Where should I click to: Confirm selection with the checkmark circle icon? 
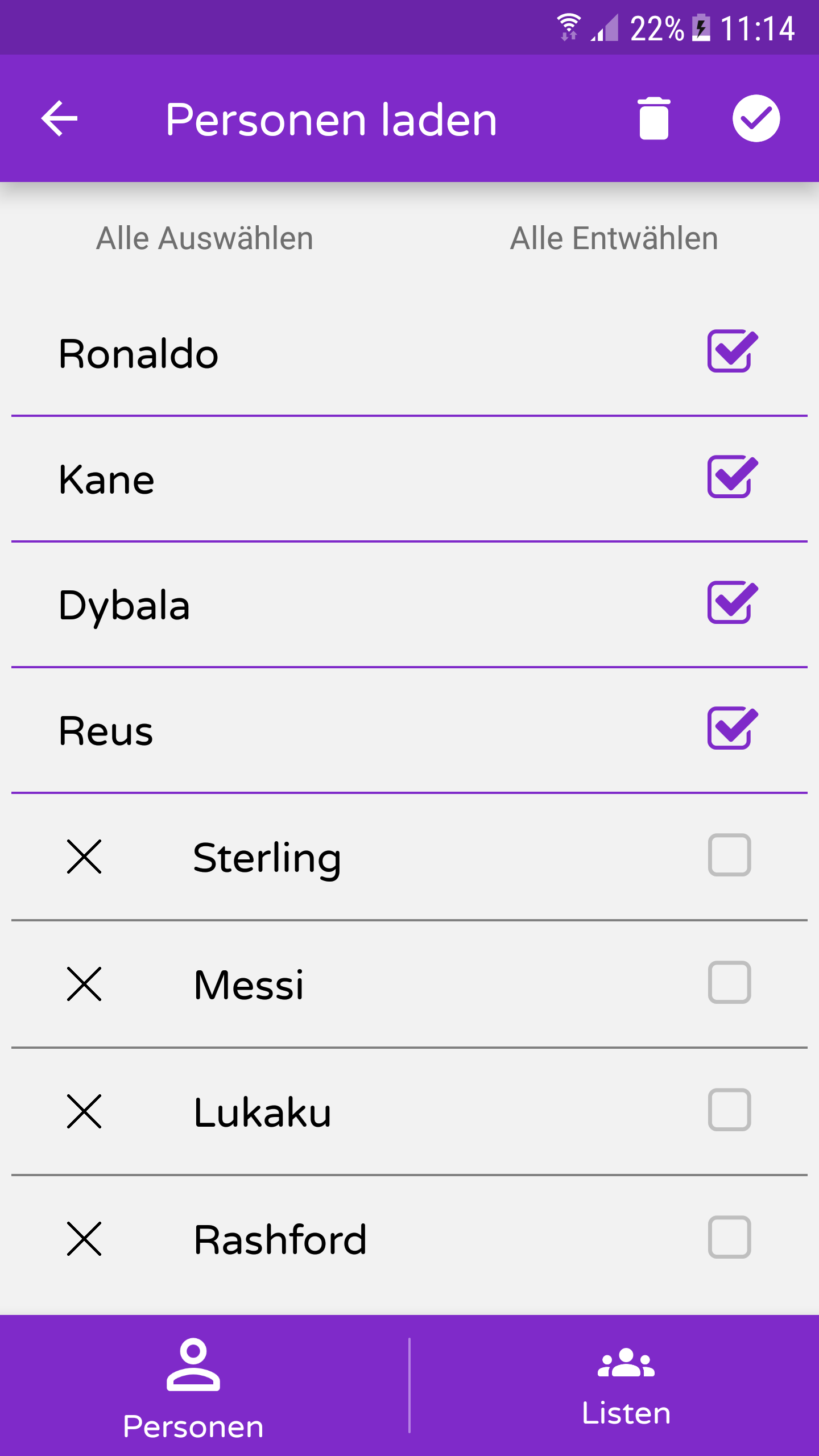pos(756,118)
